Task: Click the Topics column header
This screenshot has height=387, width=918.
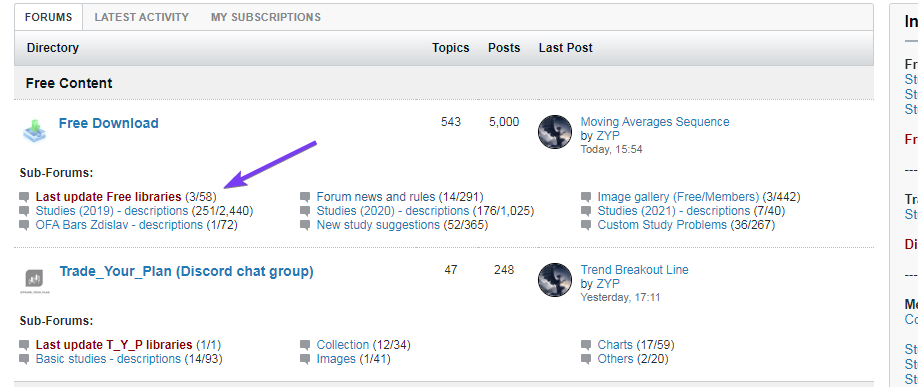Action: click(451, 48)
